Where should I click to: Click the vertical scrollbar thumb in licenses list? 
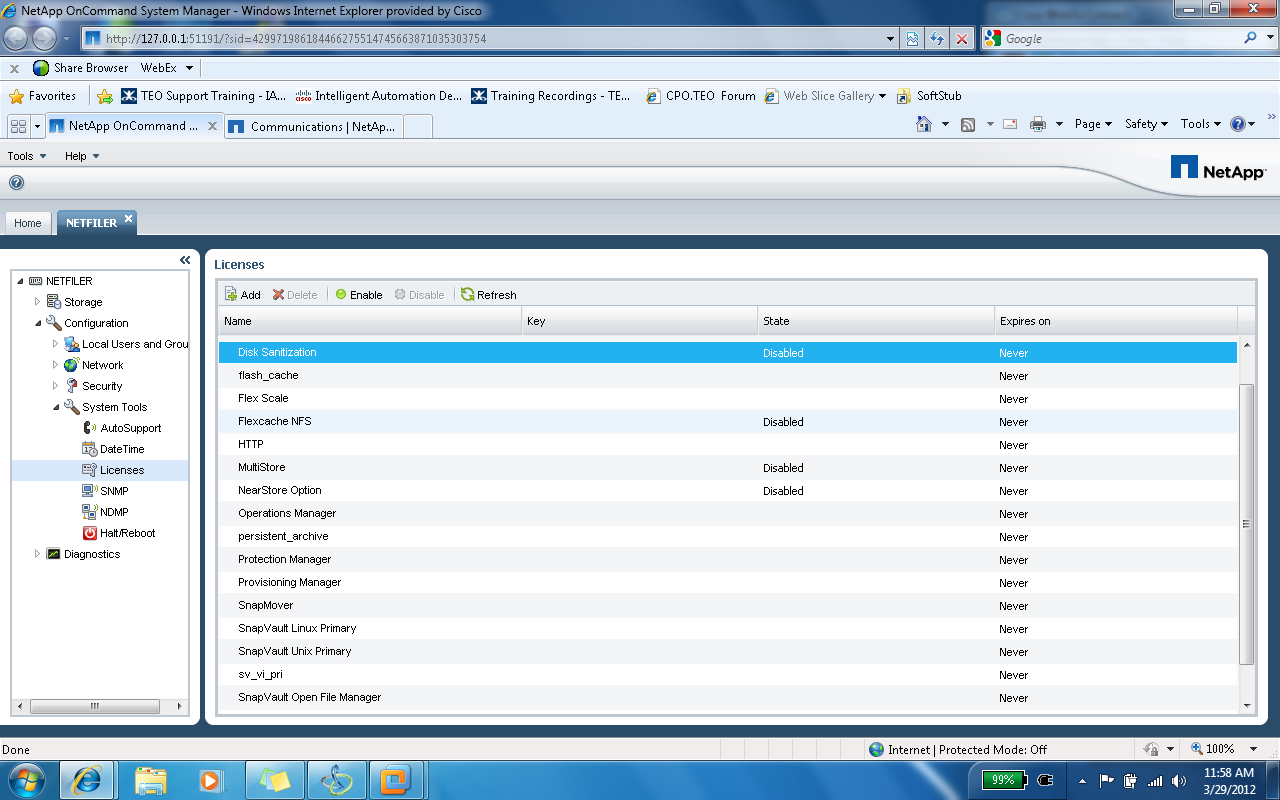point(1246,524)
